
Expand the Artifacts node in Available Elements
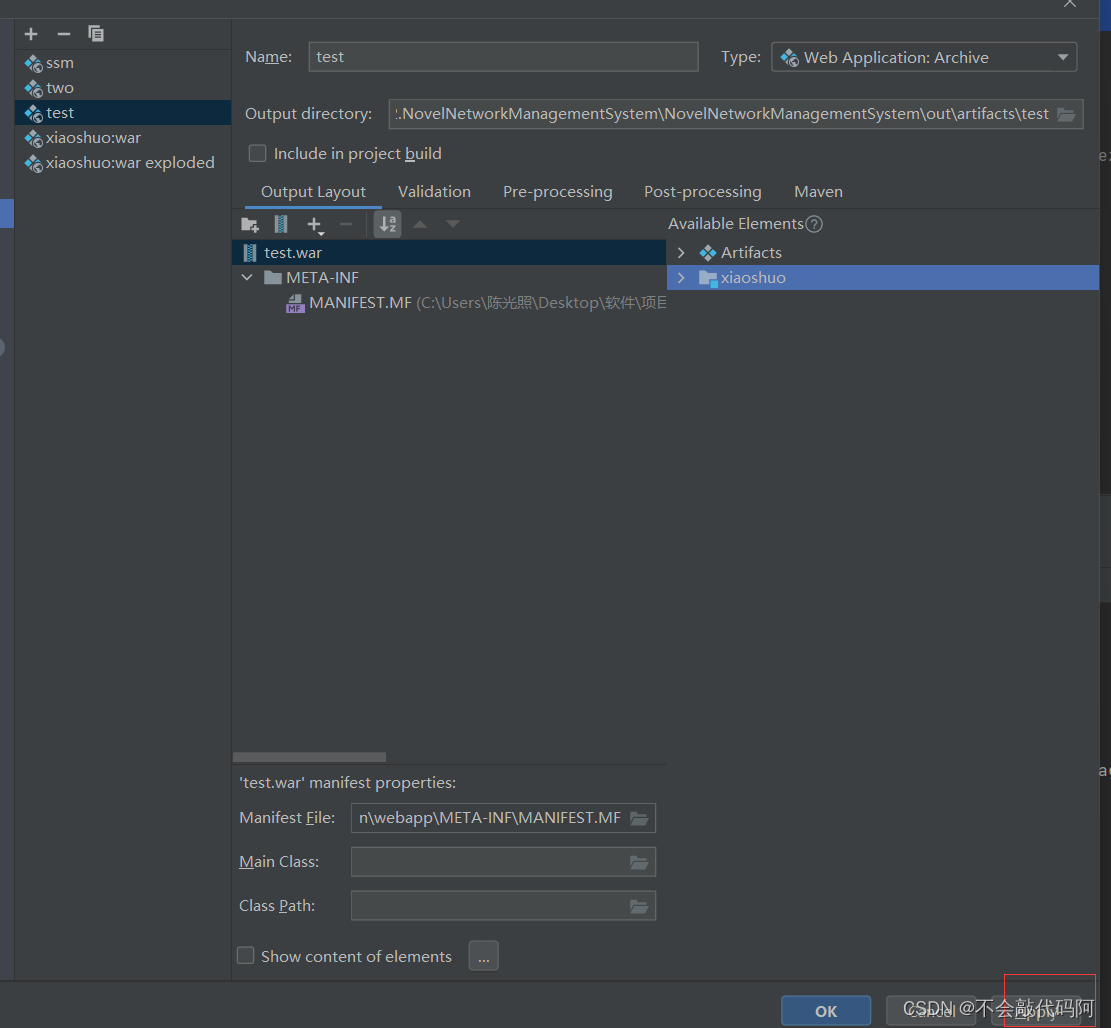coord(681,253)
